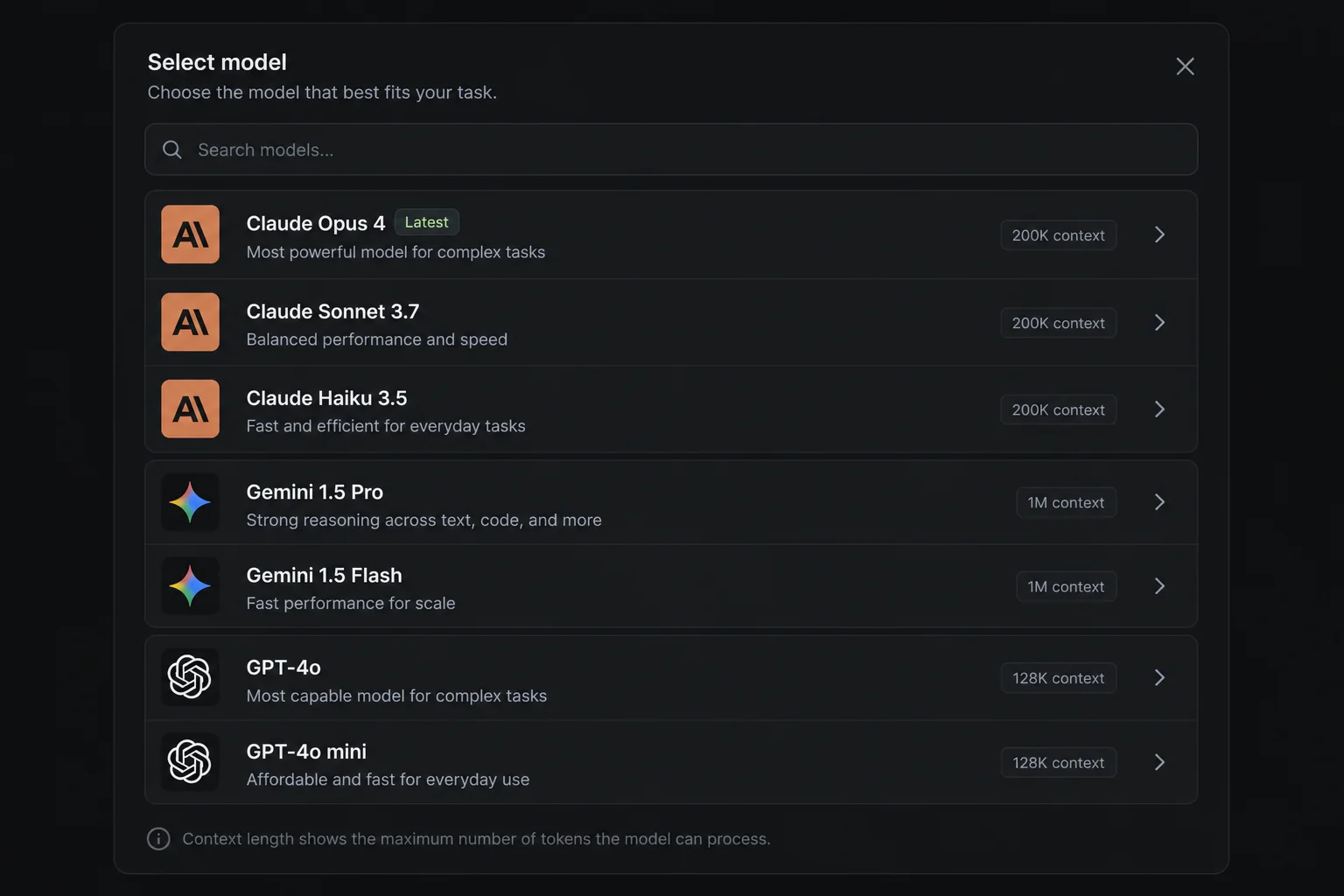
Task: Click the 1M context badge for Gemini Flash
Action: (1066, 586)
